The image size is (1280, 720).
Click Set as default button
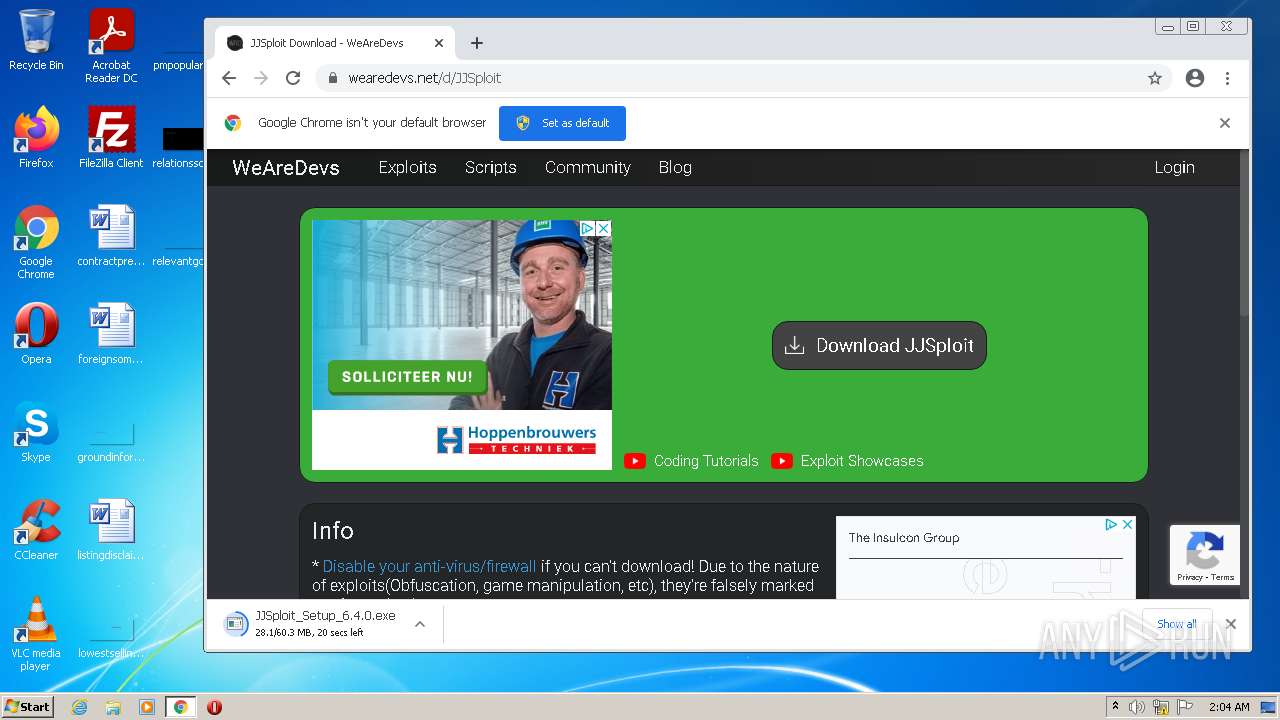[562, 123]
